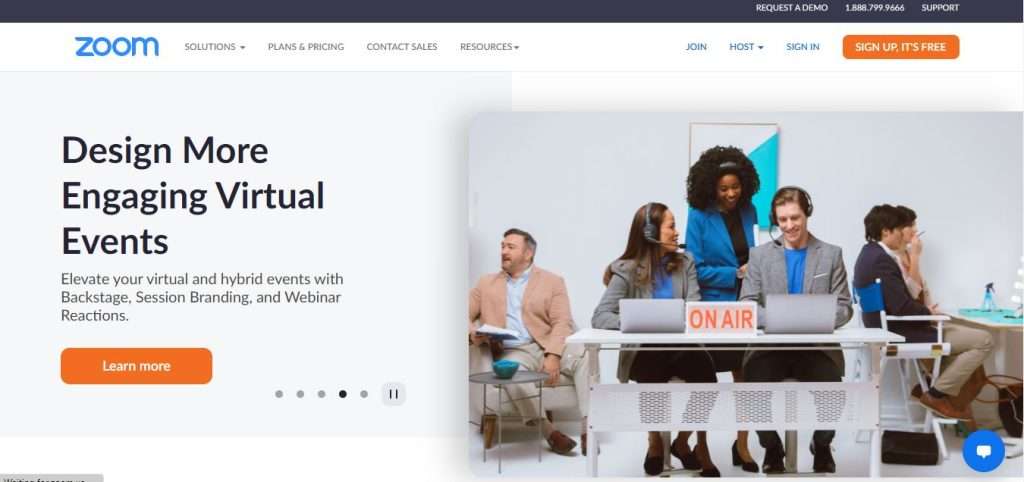Viewport: 1024px width, 482px height.
Task: Select the first carousel dot
Action: [x=279, y=394]
